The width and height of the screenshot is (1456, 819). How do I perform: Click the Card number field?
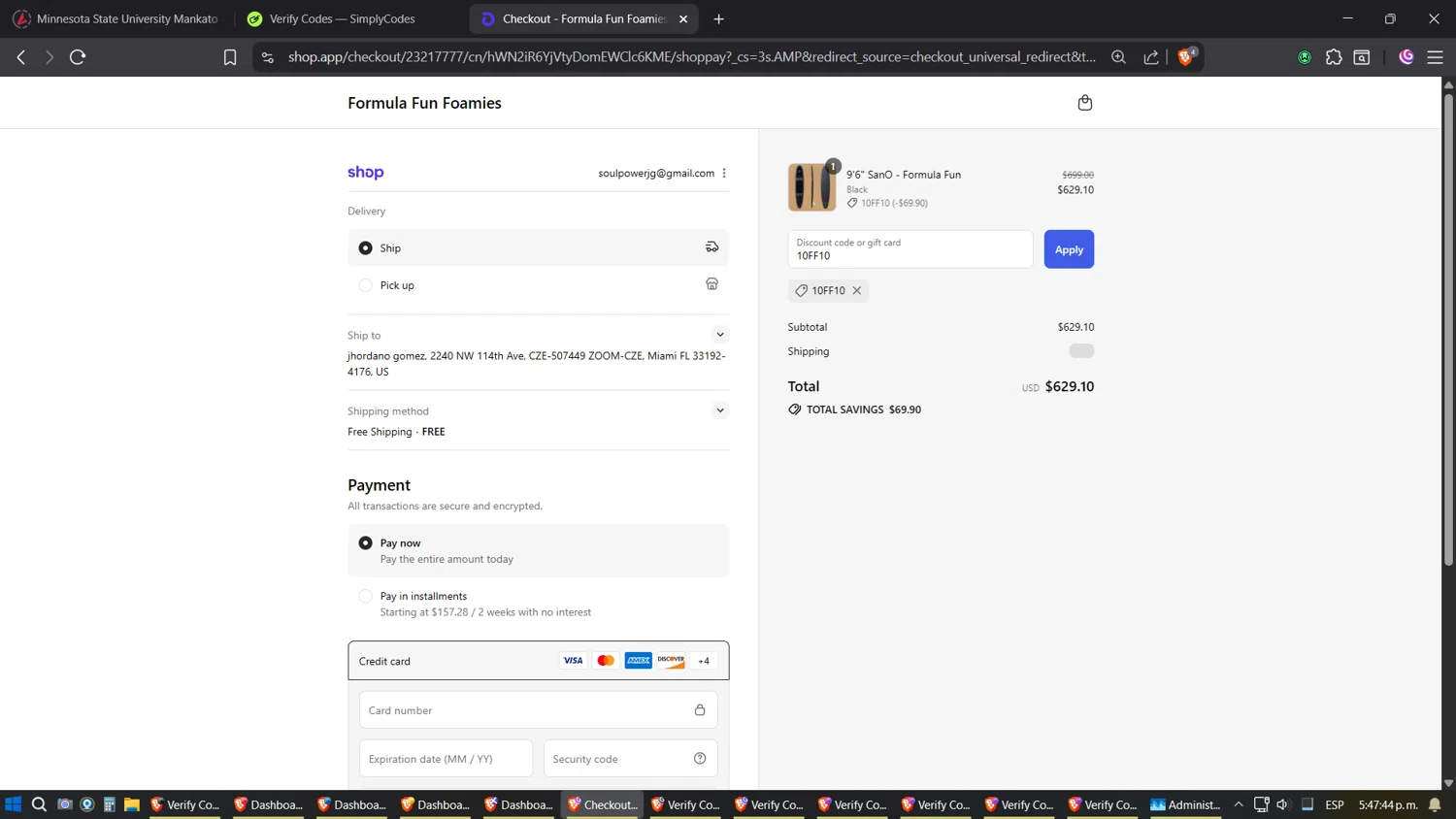click(538, 710)
